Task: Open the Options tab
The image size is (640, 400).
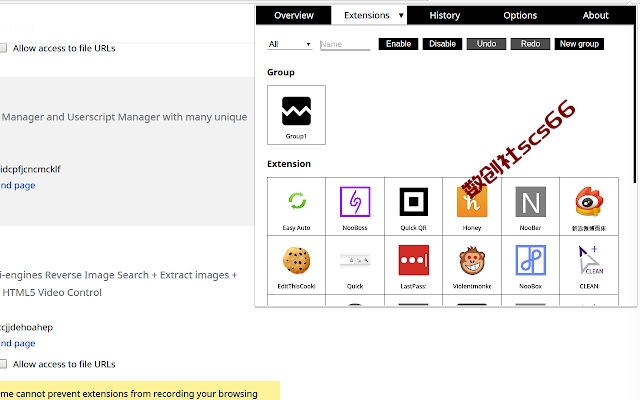Action: [x=520, y=16]
